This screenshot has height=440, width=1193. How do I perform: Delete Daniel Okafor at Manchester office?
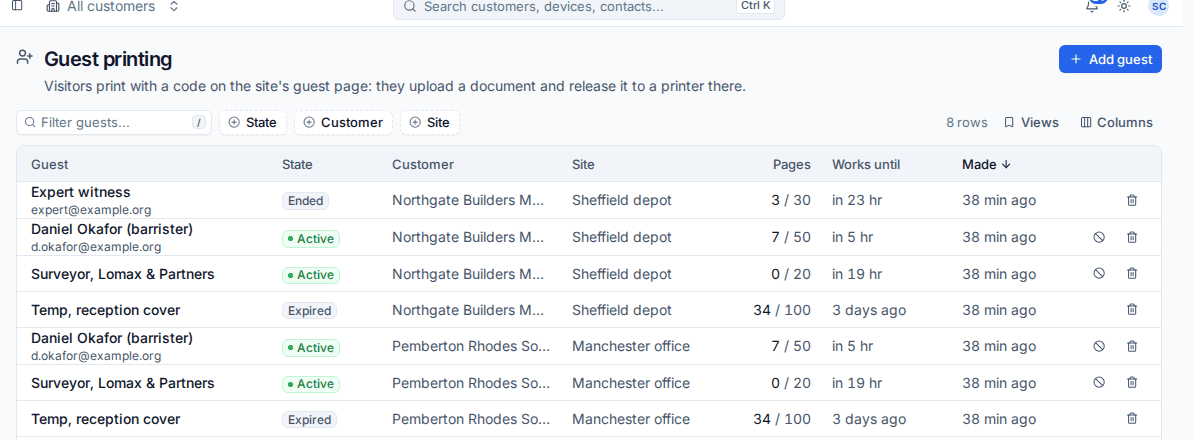(x=1131, y=346)
